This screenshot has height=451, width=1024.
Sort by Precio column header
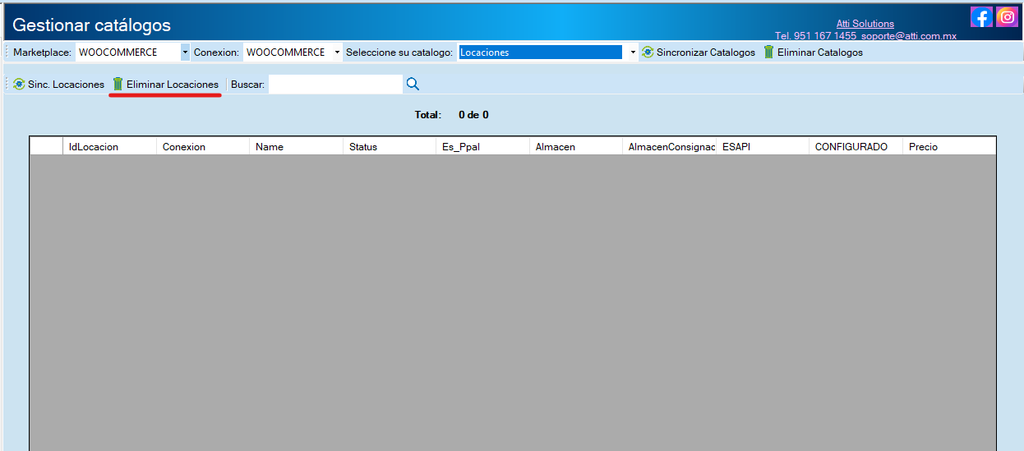pyautogui.click(x=950, y=147)
